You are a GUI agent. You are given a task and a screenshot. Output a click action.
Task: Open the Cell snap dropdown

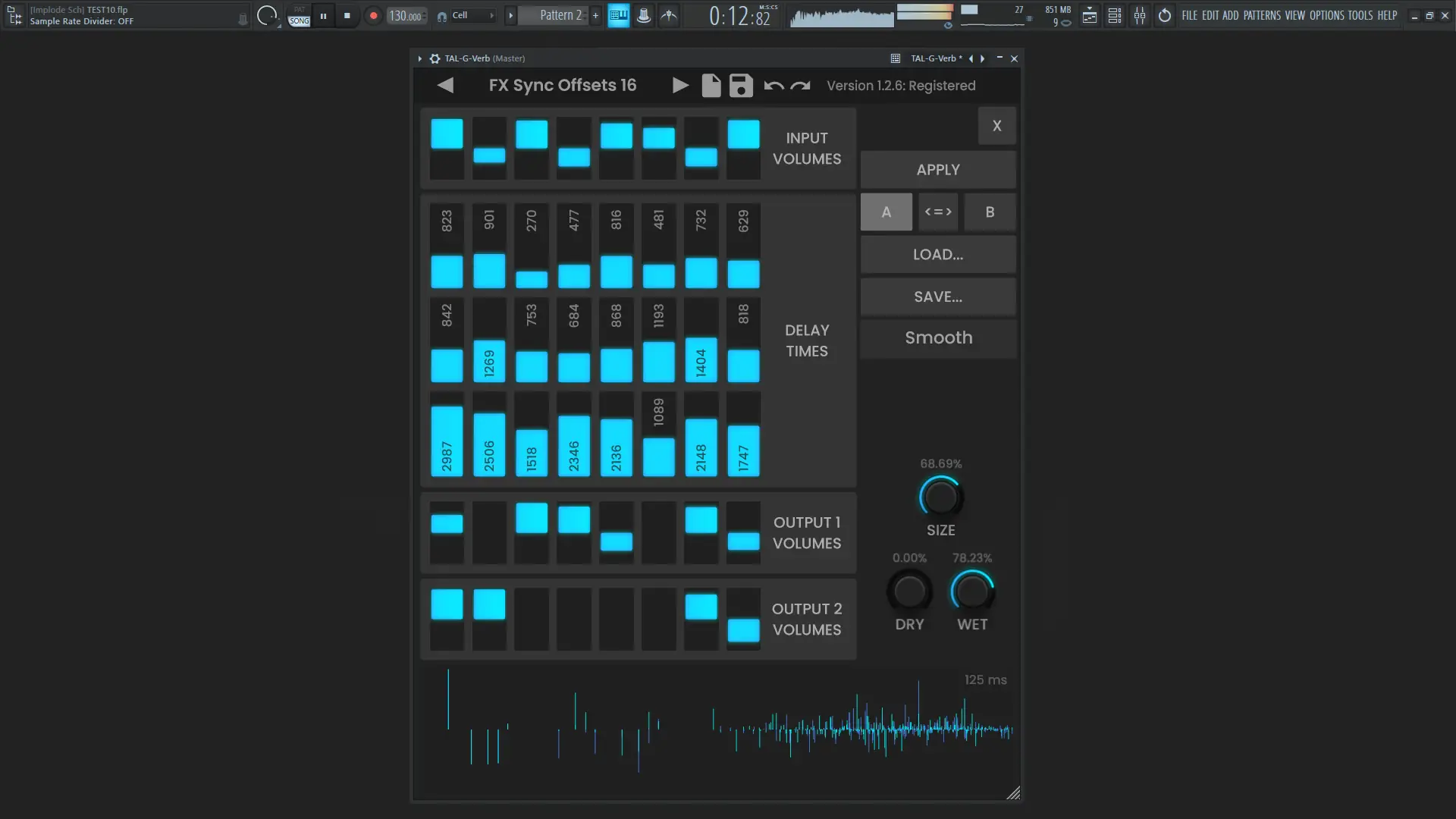[x=472, y=15]
